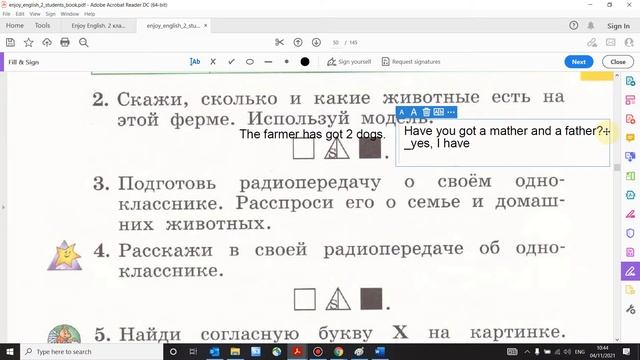640x360 pixels.
Task: Edit page number field showing 50
Action: (x=336, y=42)
